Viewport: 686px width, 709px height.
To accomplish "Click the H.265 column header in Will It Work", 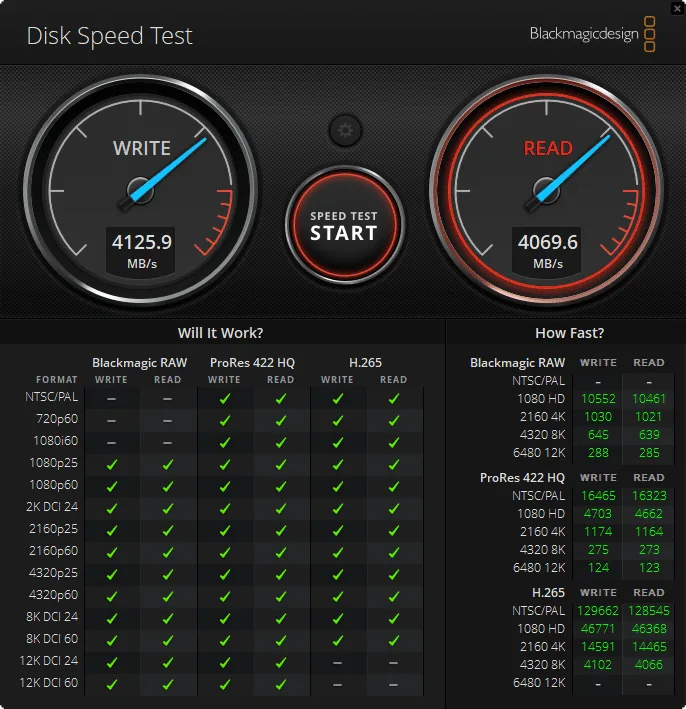I will [x=365, y=363].
